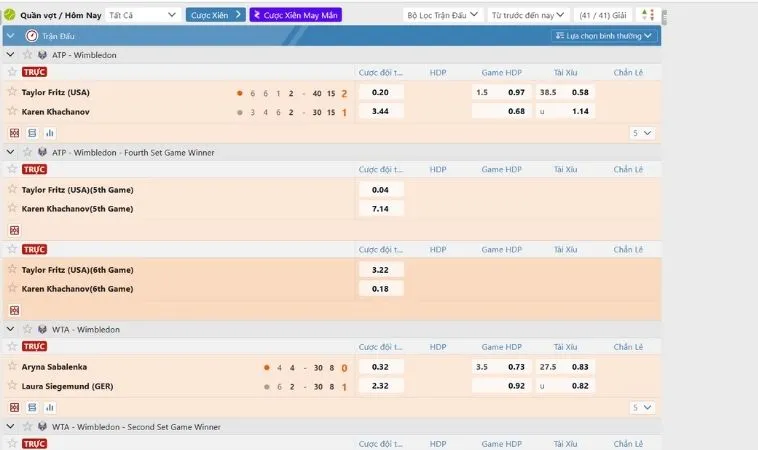This screenshot has height=450, width=758.
Task: Click bar chart stats icon for Sabalenka match
Action: (49, 407)
